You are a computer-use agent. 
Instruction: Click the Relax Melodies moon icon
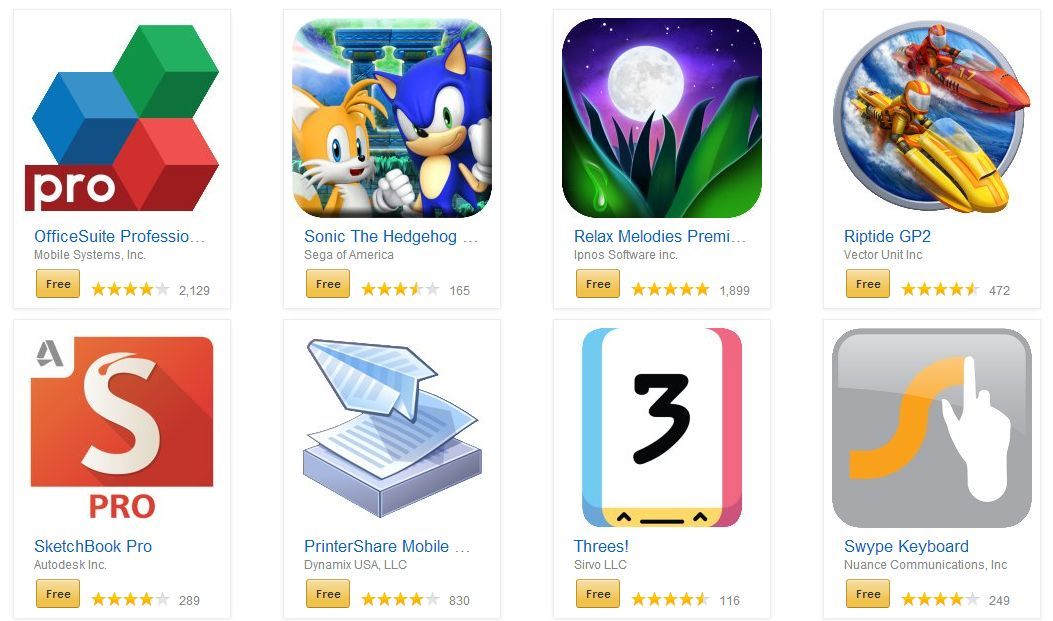point(661,117)
